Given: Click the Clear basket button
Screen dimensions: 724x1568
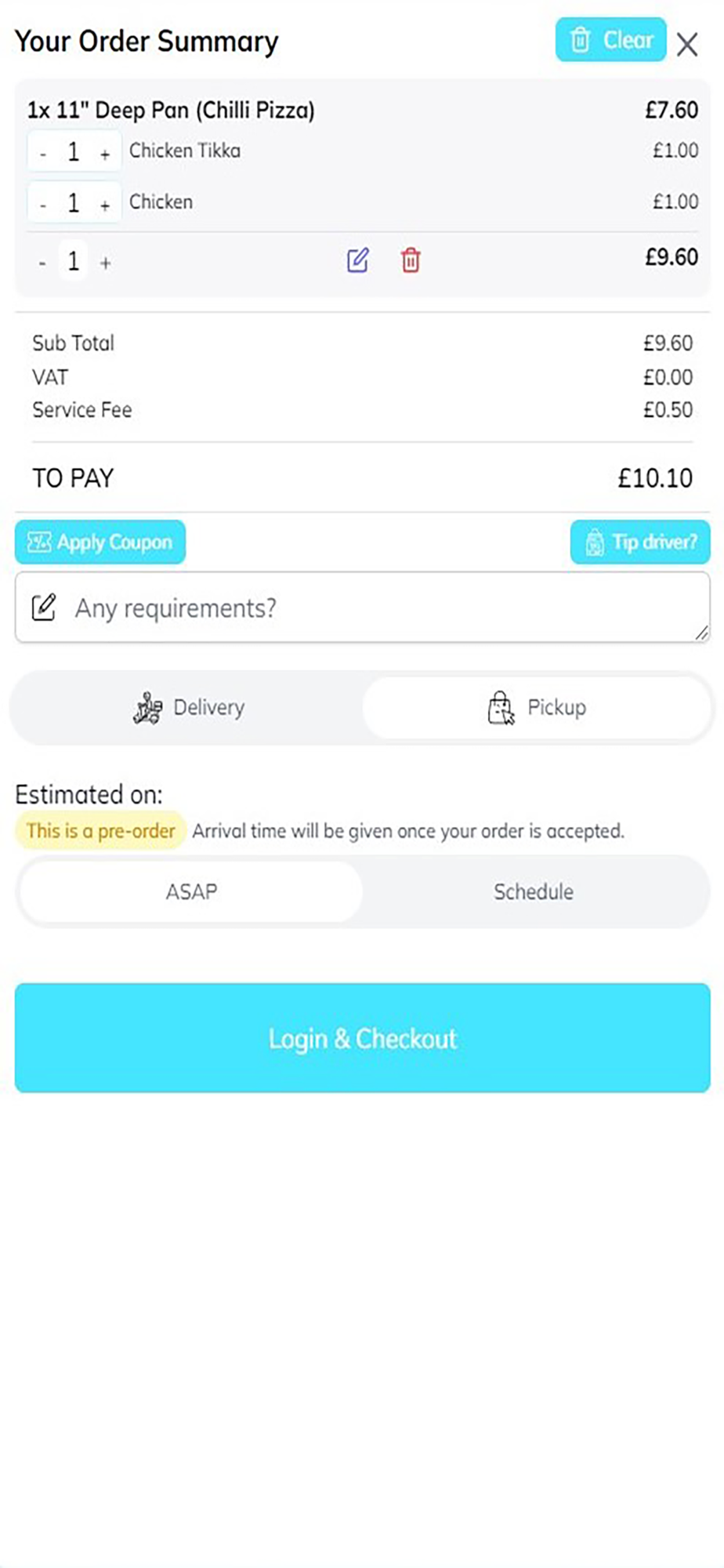Looking at the screenshot, I should tap(610, 40).
